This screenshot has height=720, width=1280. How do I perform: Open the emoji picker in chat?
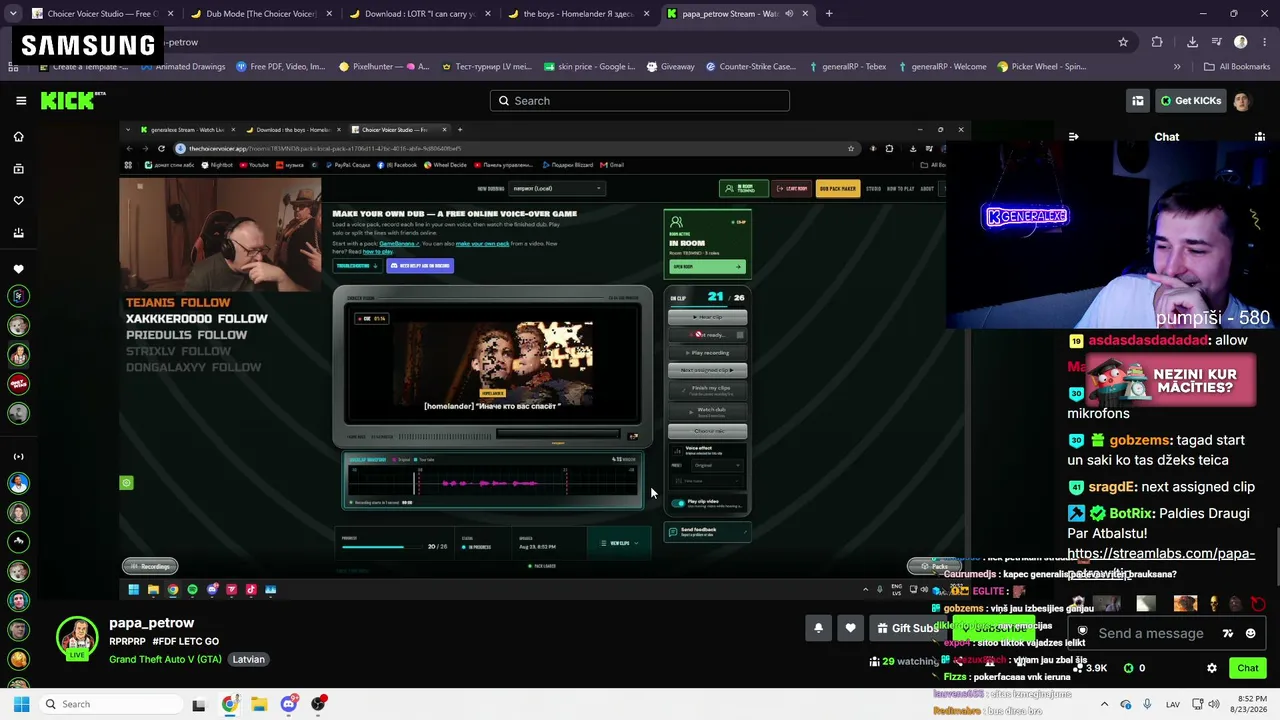point(1250,633)
